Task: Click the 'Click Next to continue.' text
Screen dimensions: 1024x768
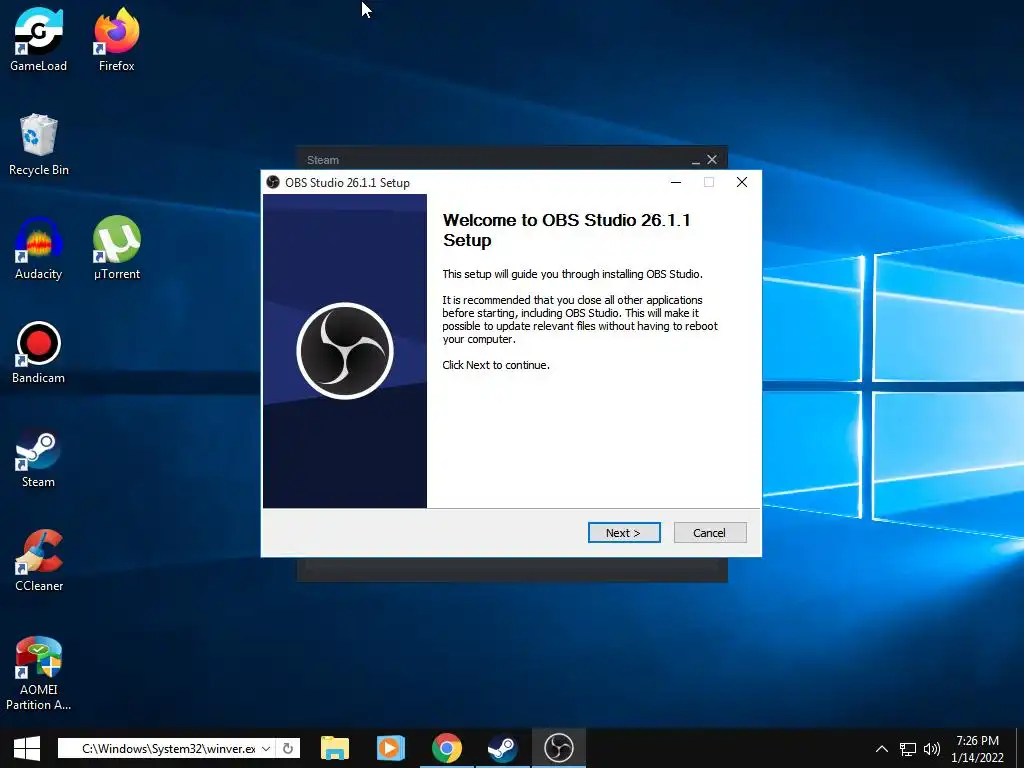Action: tap(496, 365)
